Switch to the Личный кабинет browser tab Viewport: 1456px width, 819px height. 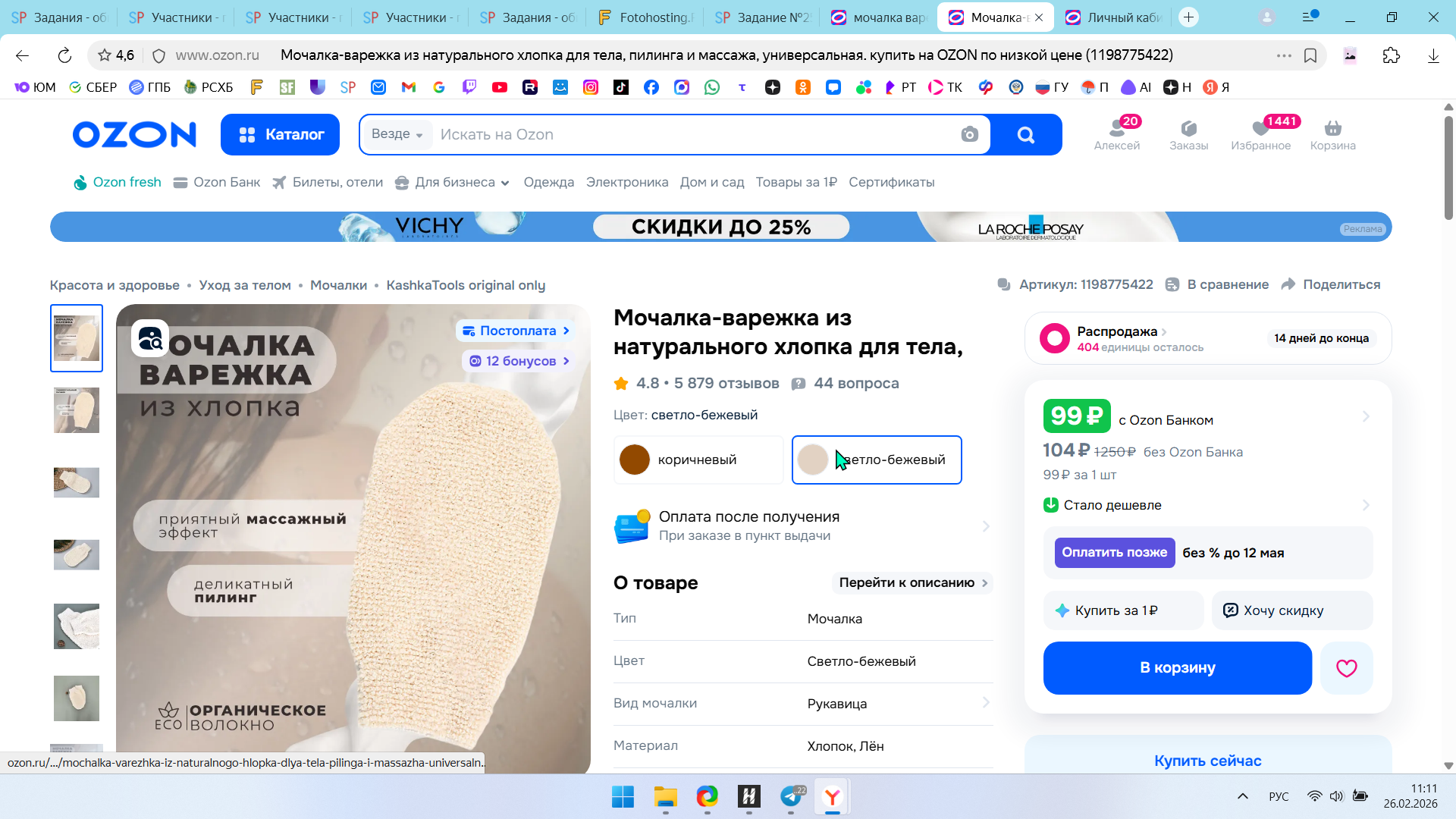click(x=1115, y=17)
